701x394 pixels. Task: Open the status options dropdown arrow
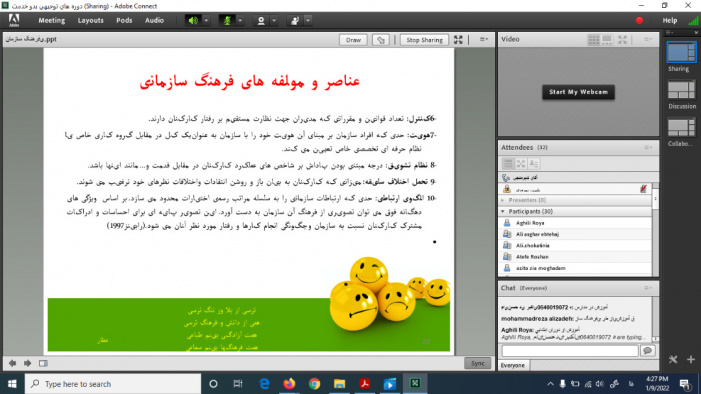pyautogui.click(x=308, y=21)
